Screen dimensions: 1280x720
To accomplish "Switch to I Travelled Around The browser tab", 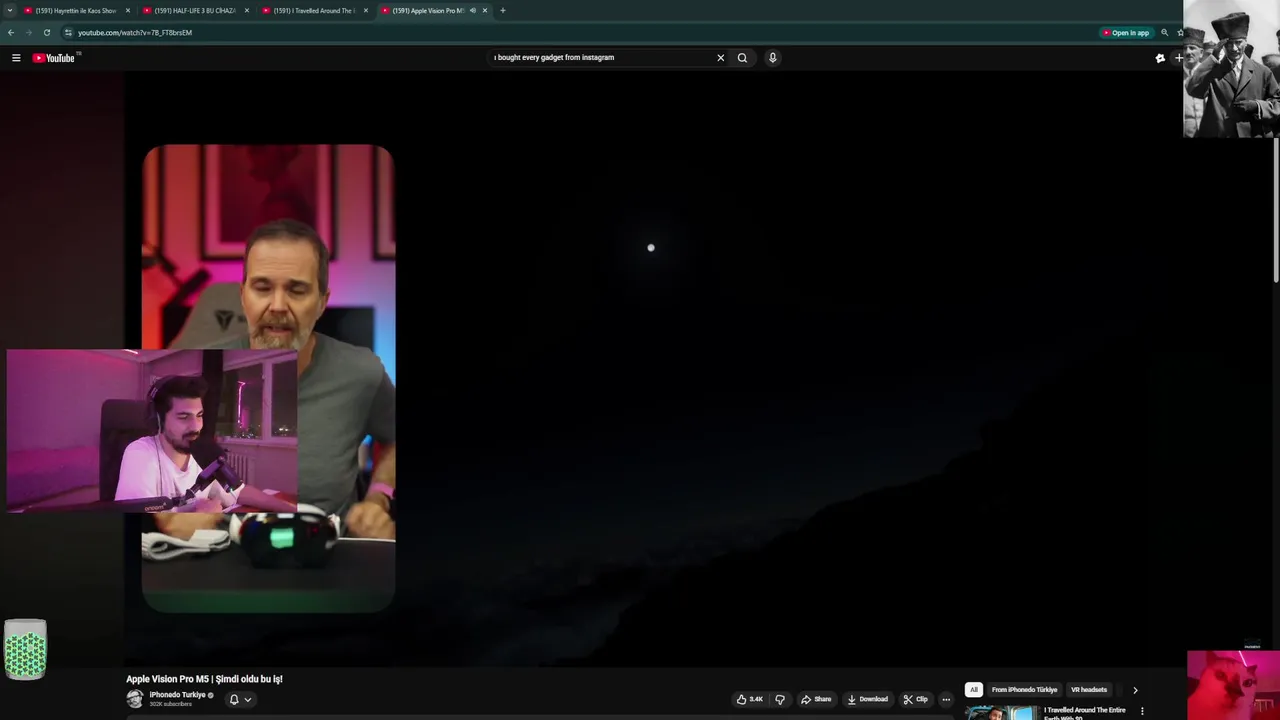I will pyautogui.click(x=314, y=11).
